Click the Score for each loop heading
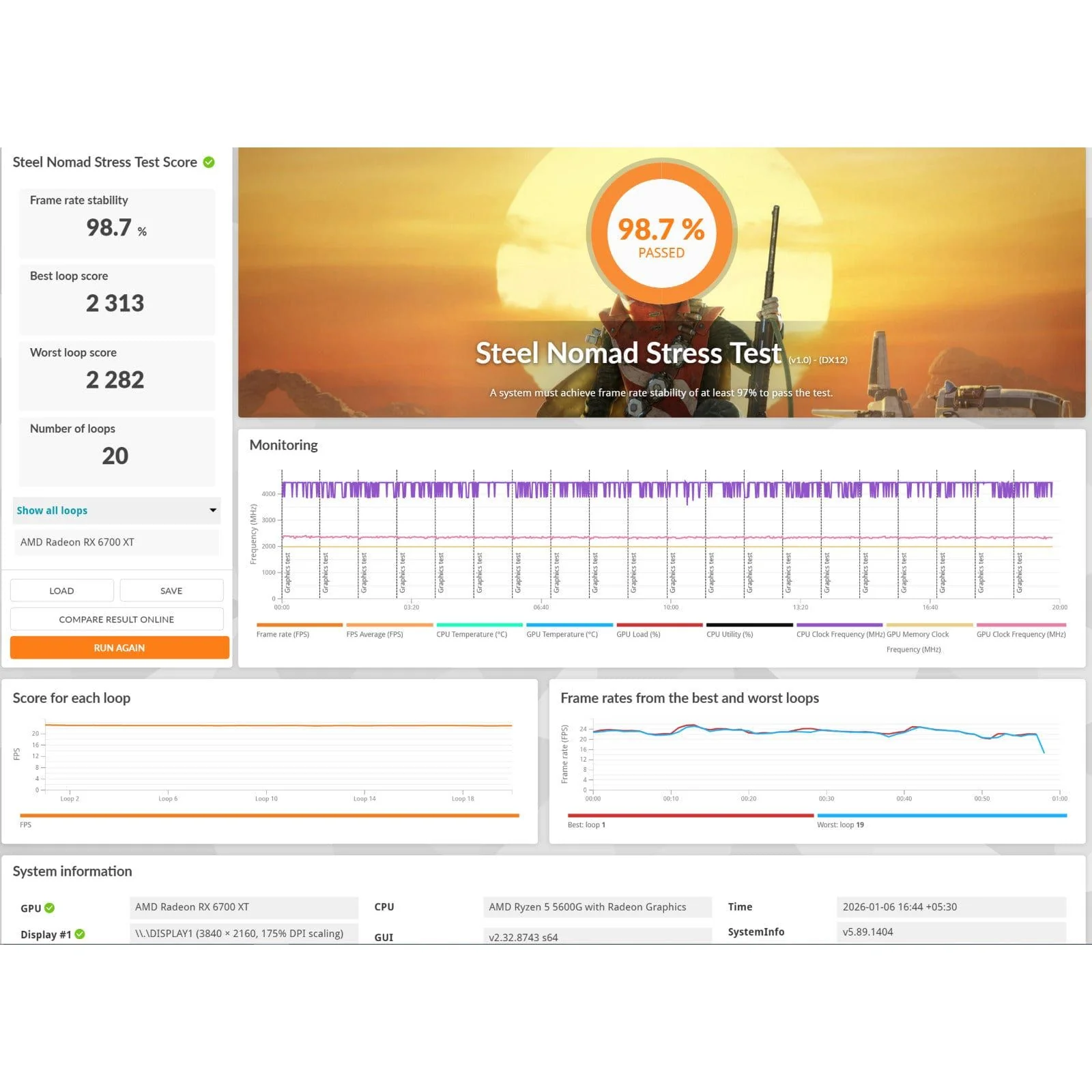Image resolution: width=1092 pixels, height=1092 pixels. coord(72,698)
